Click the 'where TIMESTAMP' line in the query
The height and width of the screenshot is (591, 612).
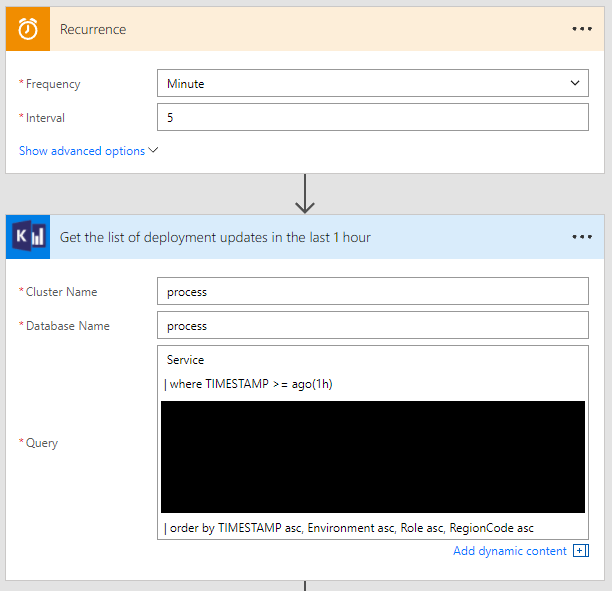248,384
